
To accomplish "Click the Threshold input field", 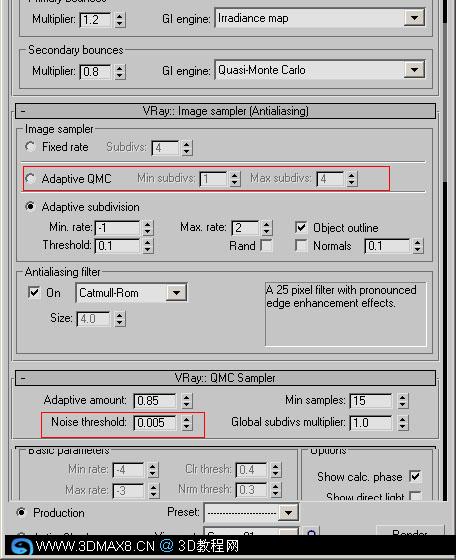I will (117, 246).
